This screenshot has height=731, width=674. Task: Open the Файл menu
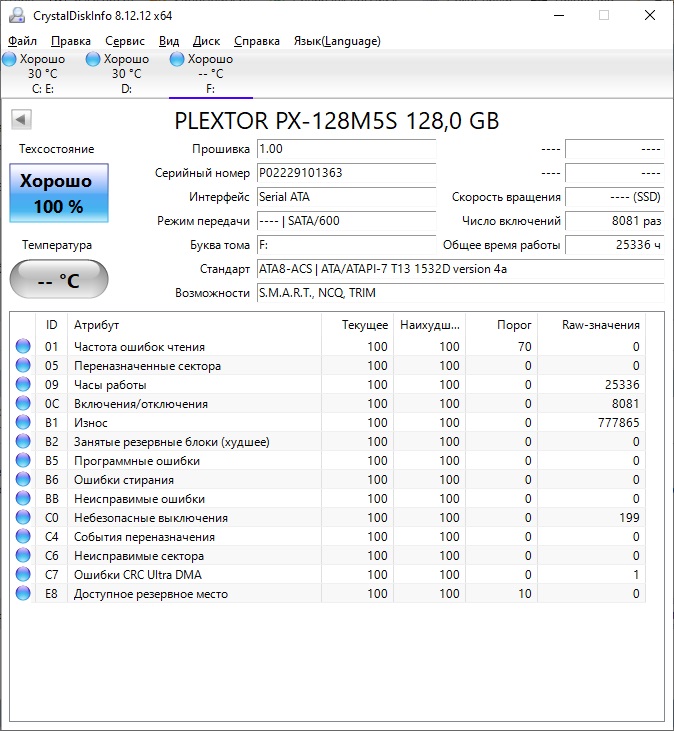coord(22,41)
